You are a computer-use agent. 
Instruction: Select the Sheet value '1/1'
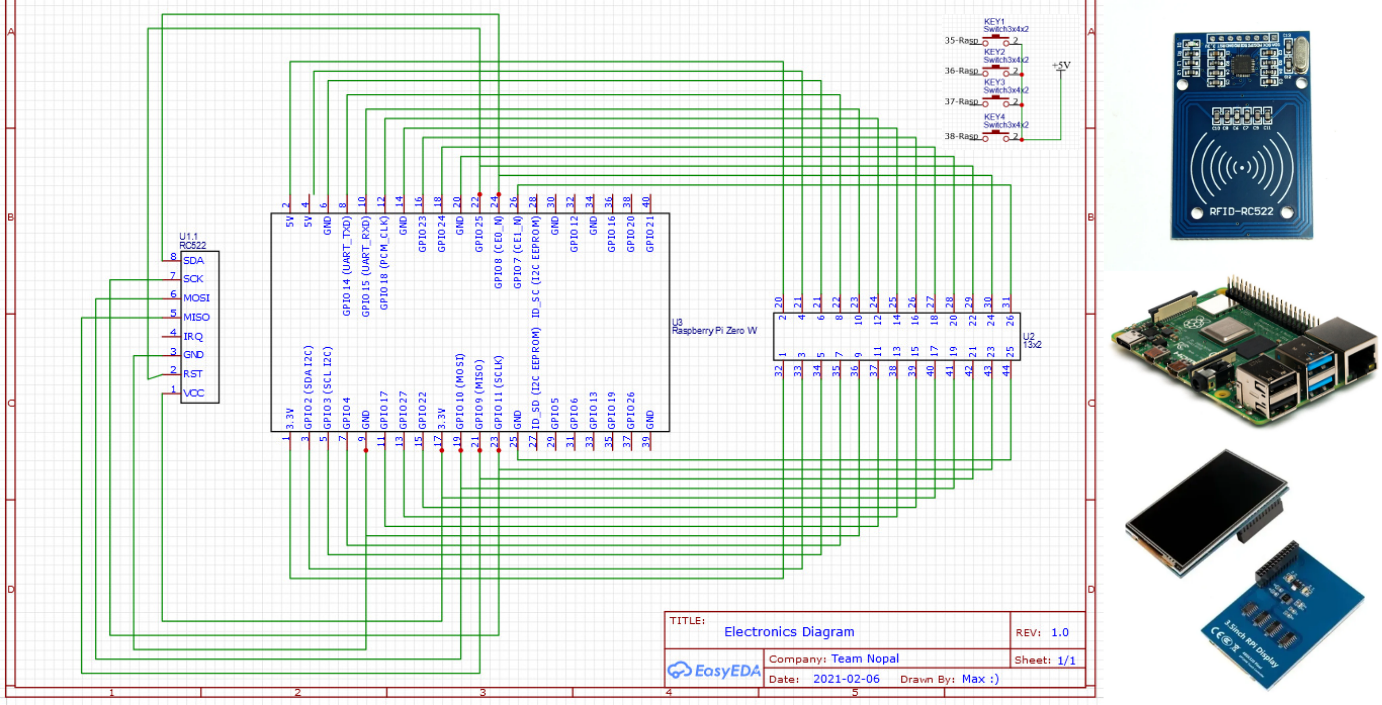pos(1066,660)
